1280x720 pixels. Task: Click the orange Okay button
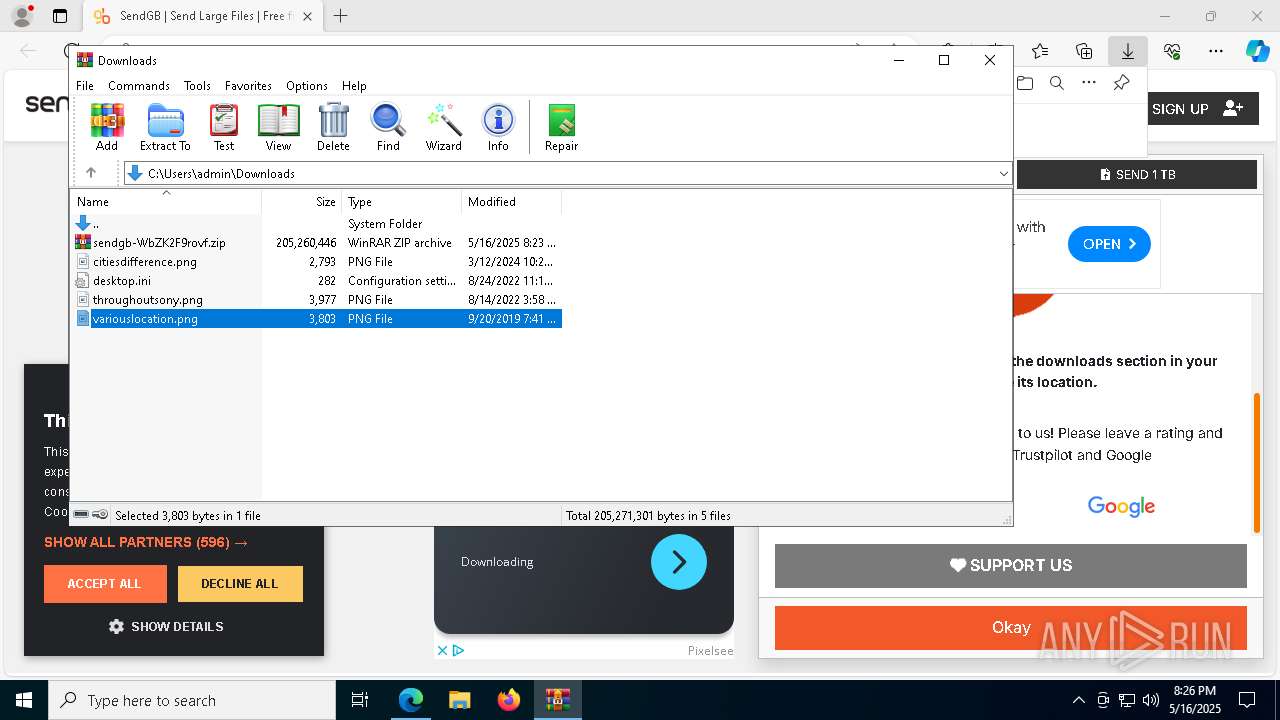pyautogui.click(x=1011, y=627)
